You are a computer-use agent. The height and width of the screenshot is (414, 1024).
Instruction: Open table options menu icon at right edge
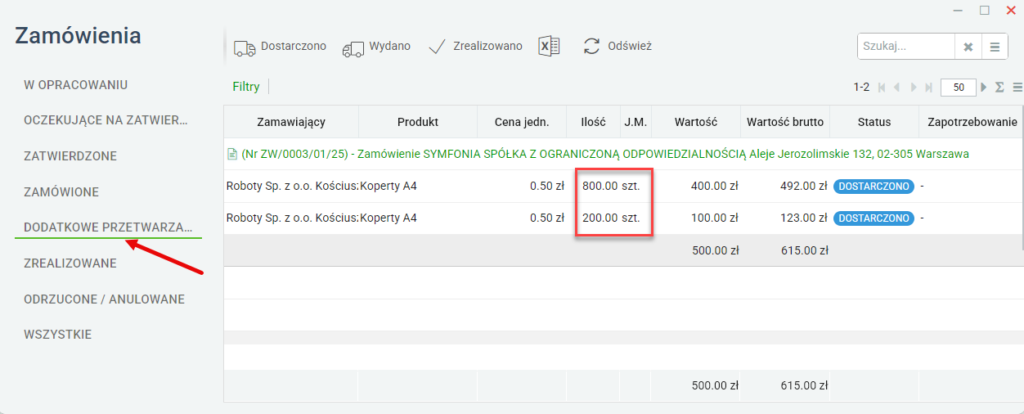(x=1017, y=87)
